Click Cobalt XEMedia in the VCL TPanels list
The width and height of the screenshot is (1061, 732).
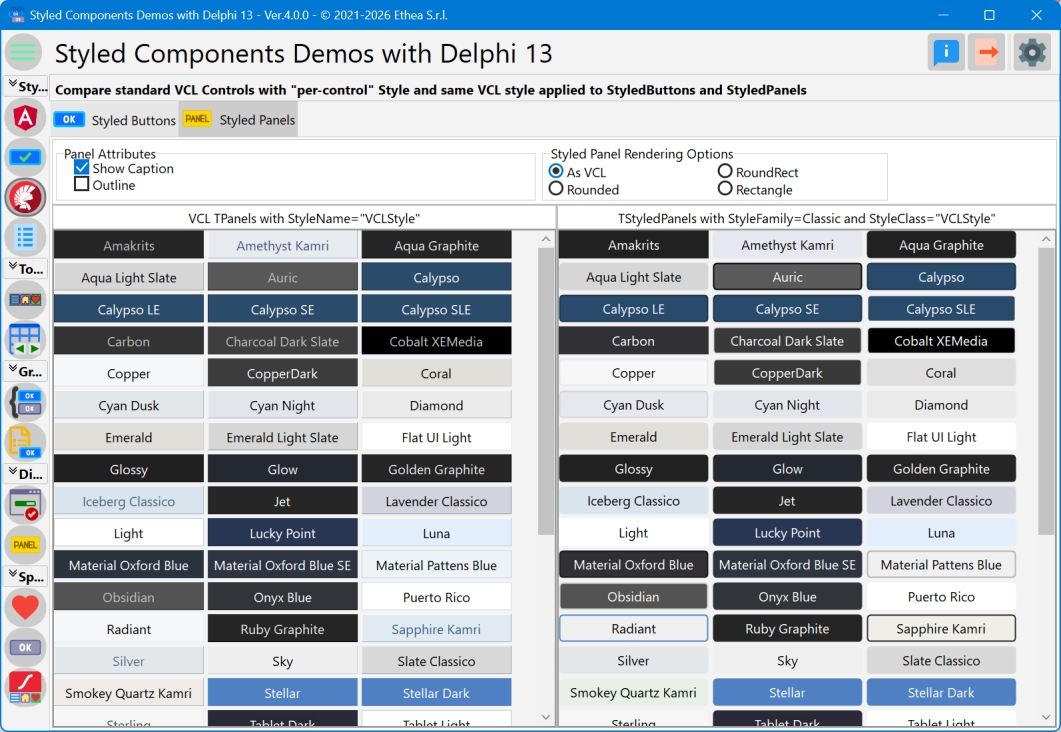coord(436,342)
